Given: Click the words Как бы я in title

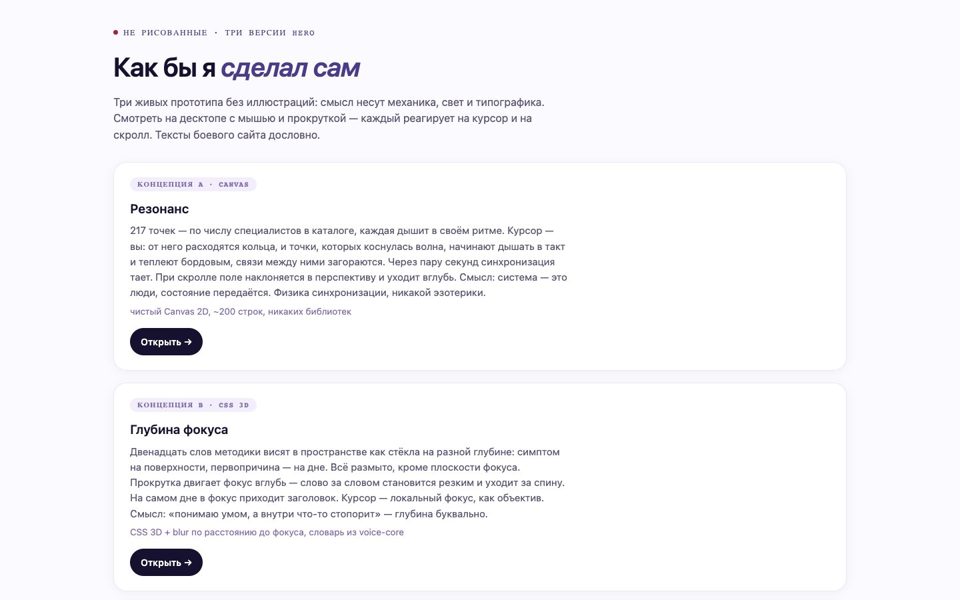Looking at the screenshot, I should pos(164,68).
